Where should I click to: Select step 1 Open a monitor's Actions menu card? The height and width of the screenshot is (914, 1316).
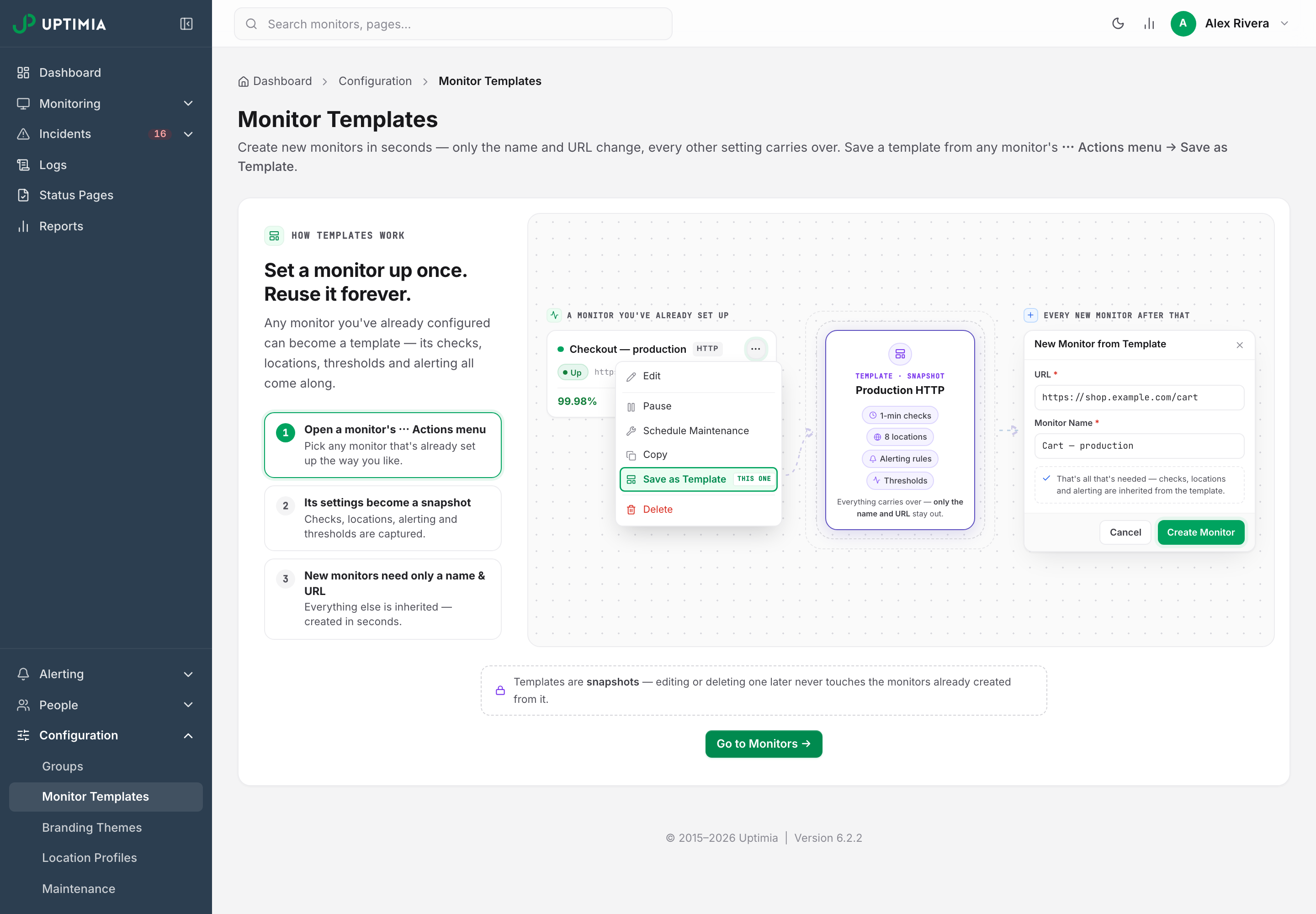[382, 445]
